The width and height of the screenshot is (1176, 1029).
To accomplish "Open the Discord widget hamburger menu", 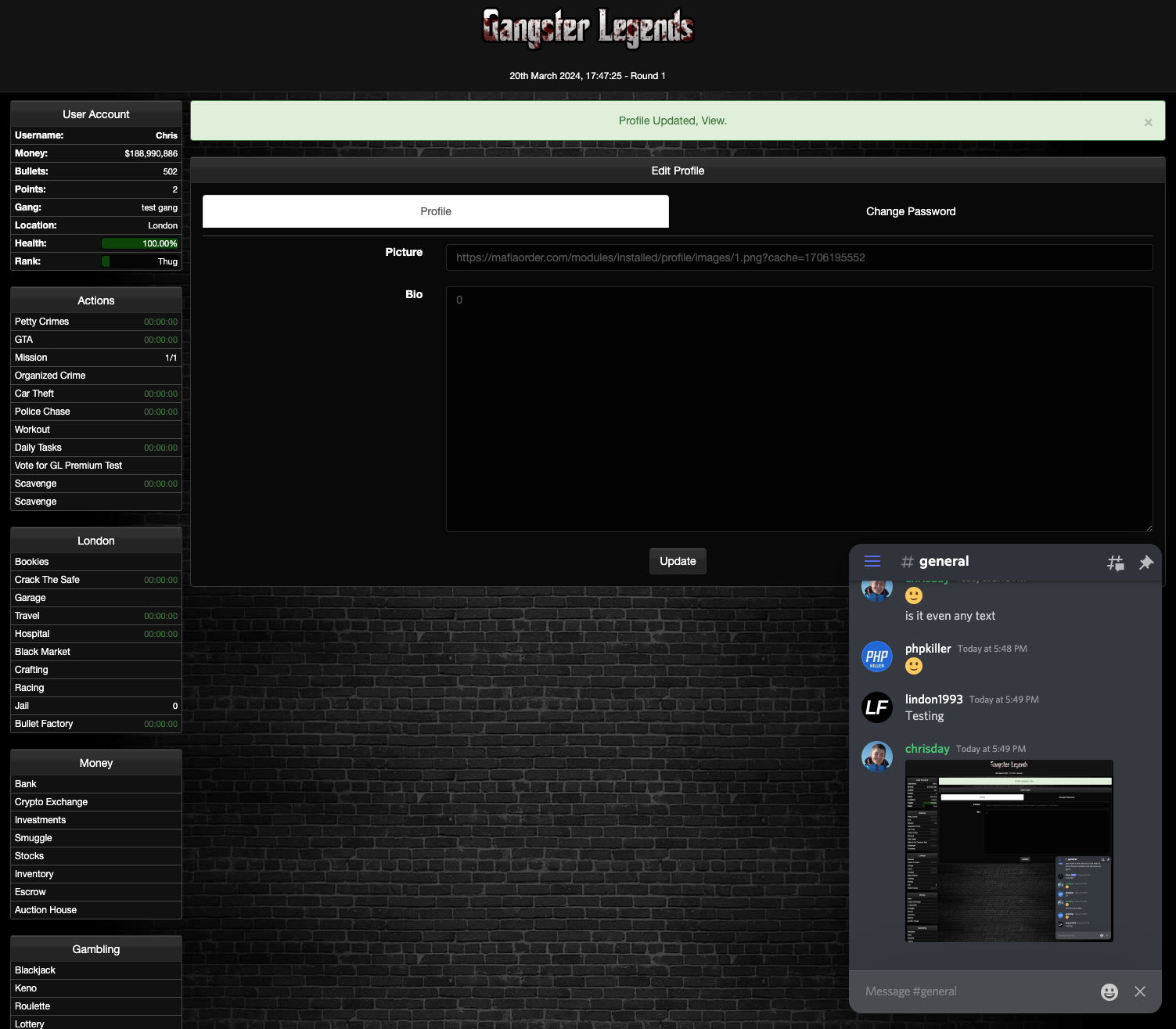I will pos(872,561).
